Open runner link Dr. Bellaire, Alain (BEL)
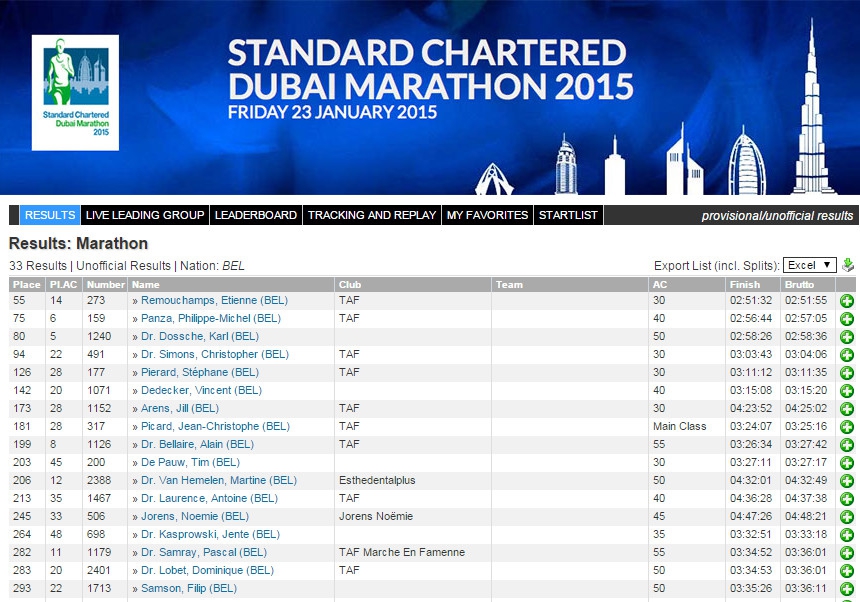Image resolution: width=860 pixels, height=602 pixels. [x=197, y=445]
